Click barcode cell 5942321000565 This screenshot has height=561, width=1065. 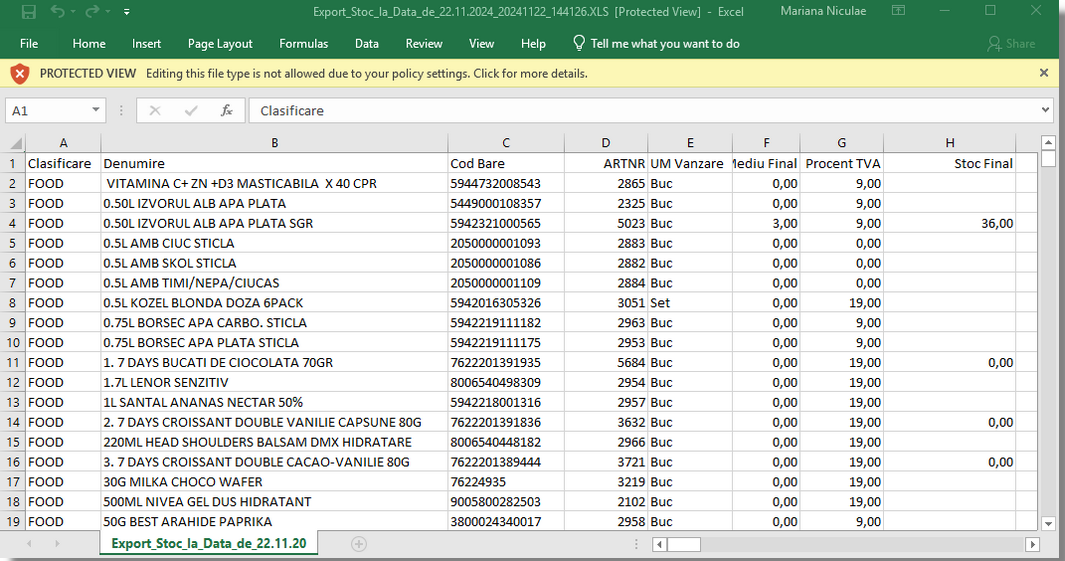tap(506, 223)
